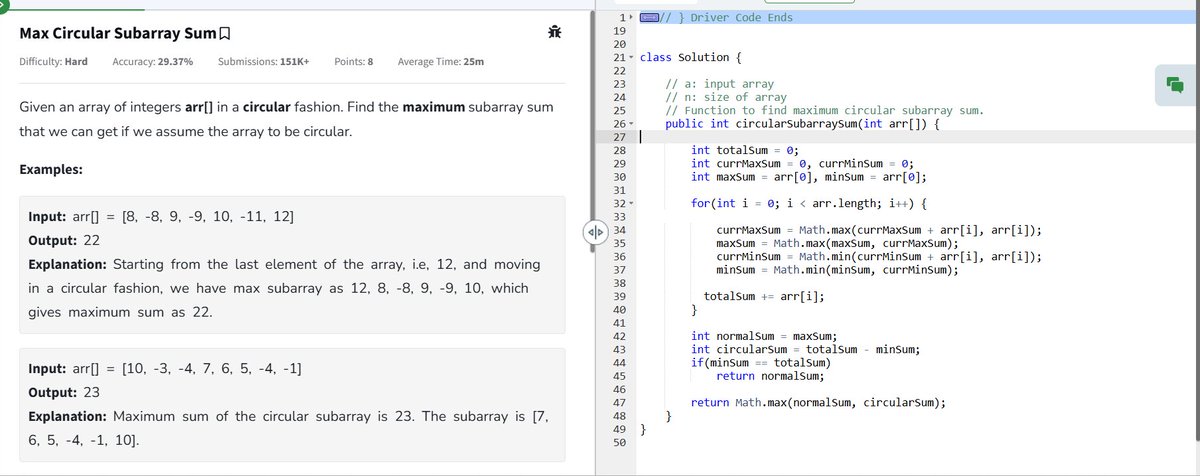The height and width of the screenshot is (476, 1200).
Task: Click the Max Circular Subarray Sum title
Action: pyautogui.click(x=117, y=35)
